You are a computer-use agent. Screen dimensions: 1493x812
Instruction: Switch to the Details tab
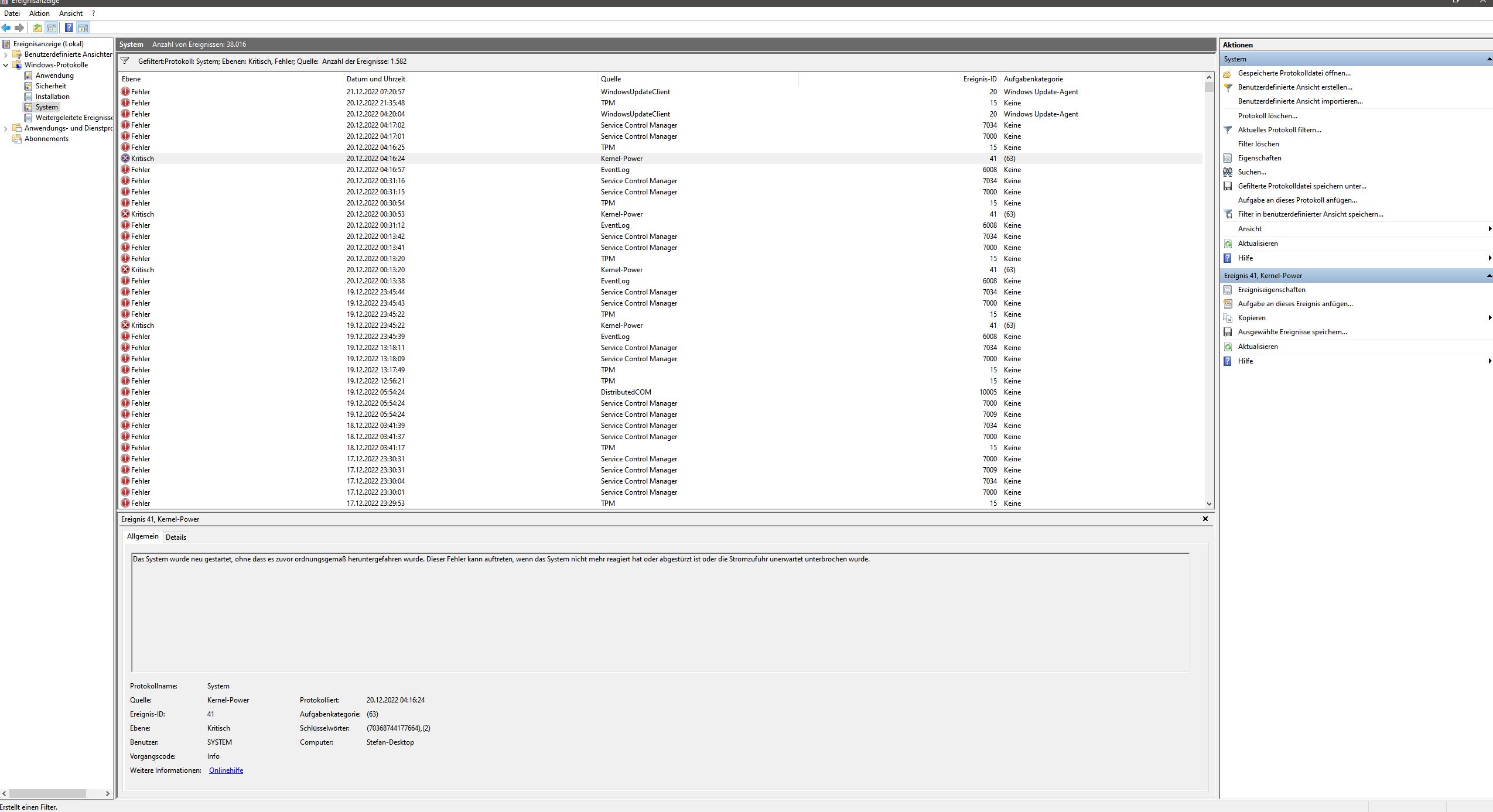(x=176, y=537)
